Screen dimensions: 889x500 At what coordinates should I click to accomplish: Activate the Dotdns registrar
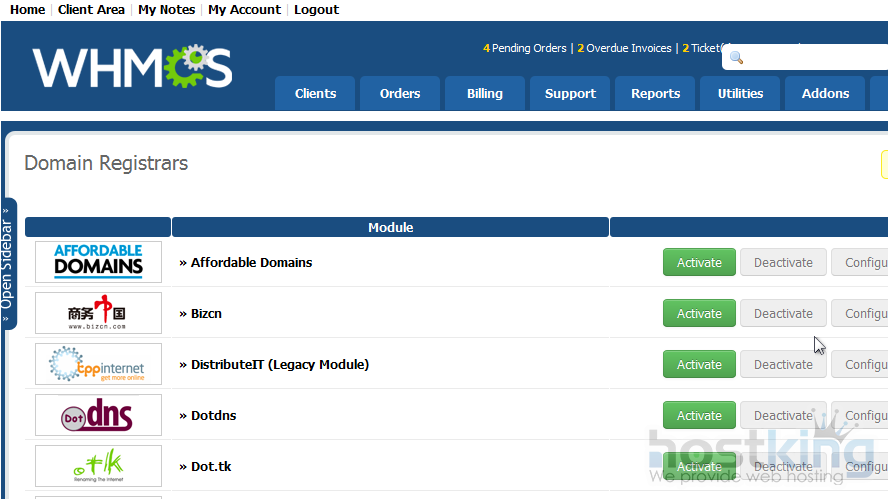click(x=699, y=416)
